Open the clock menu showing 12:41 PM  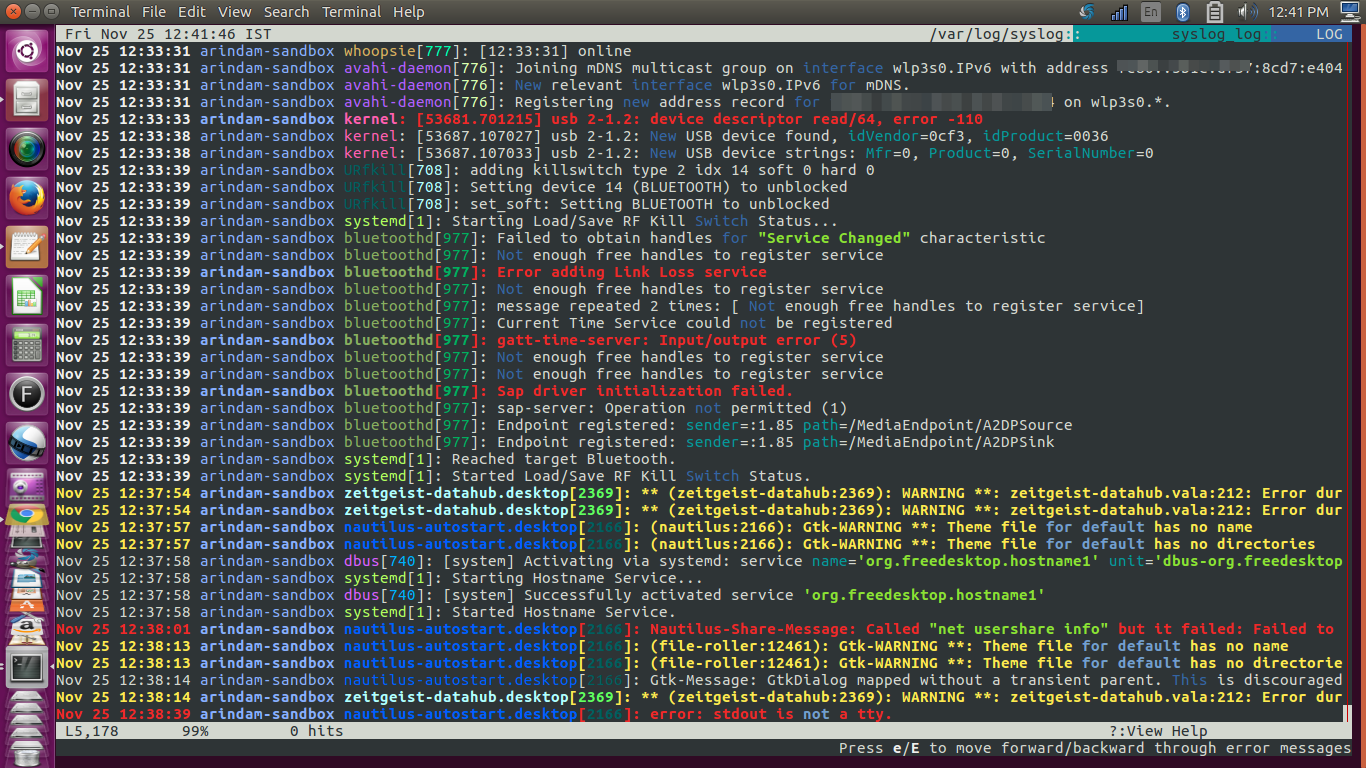1298,12
